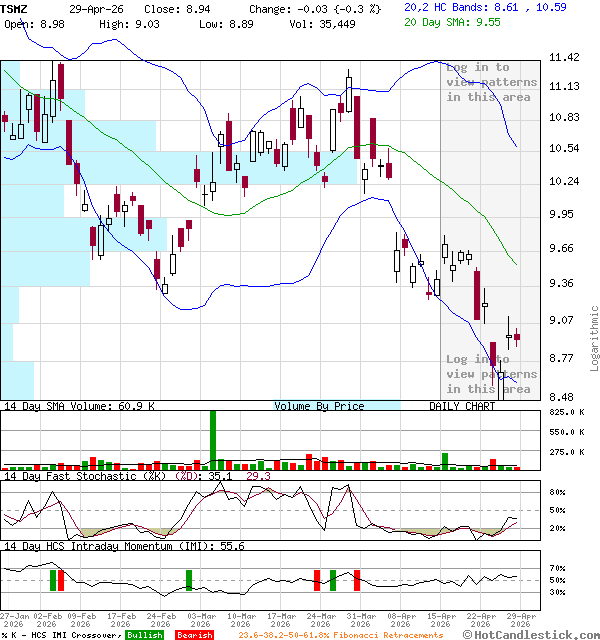The image size is (600, 640).
Task: Click the DAILY CHART label
Action: [x=462, y=406]
